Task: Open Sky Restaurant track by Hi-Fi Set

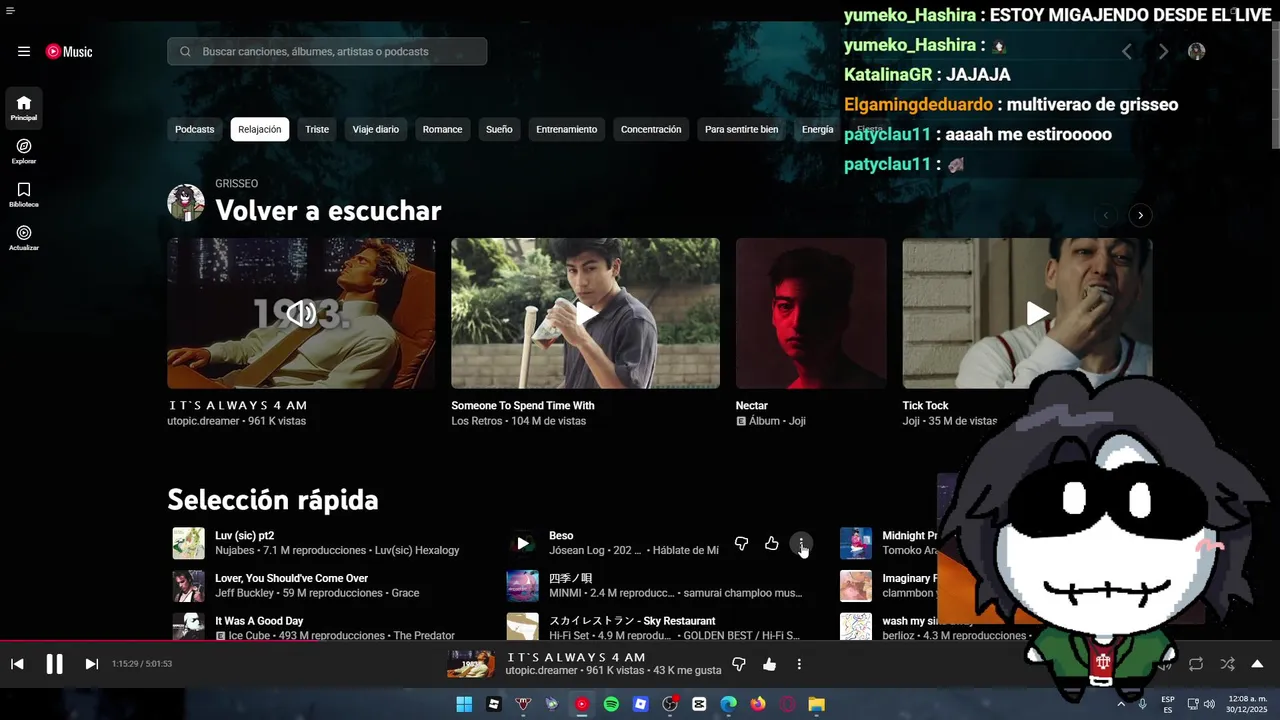Action: click(x=632, y=621)
